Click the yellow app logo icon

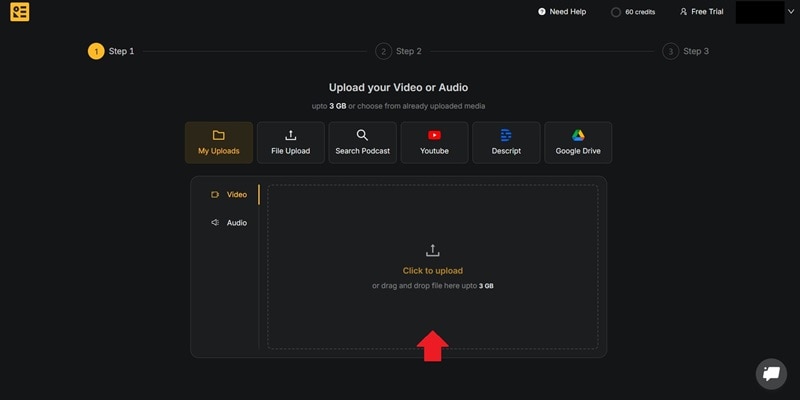(20, 12)
